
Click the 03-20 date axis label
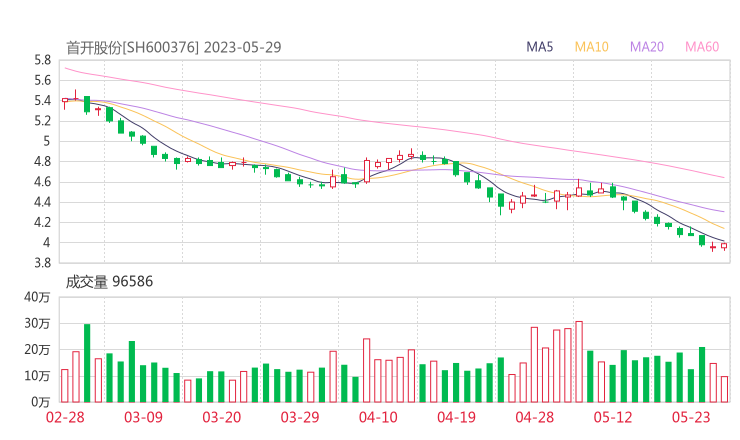222,417
